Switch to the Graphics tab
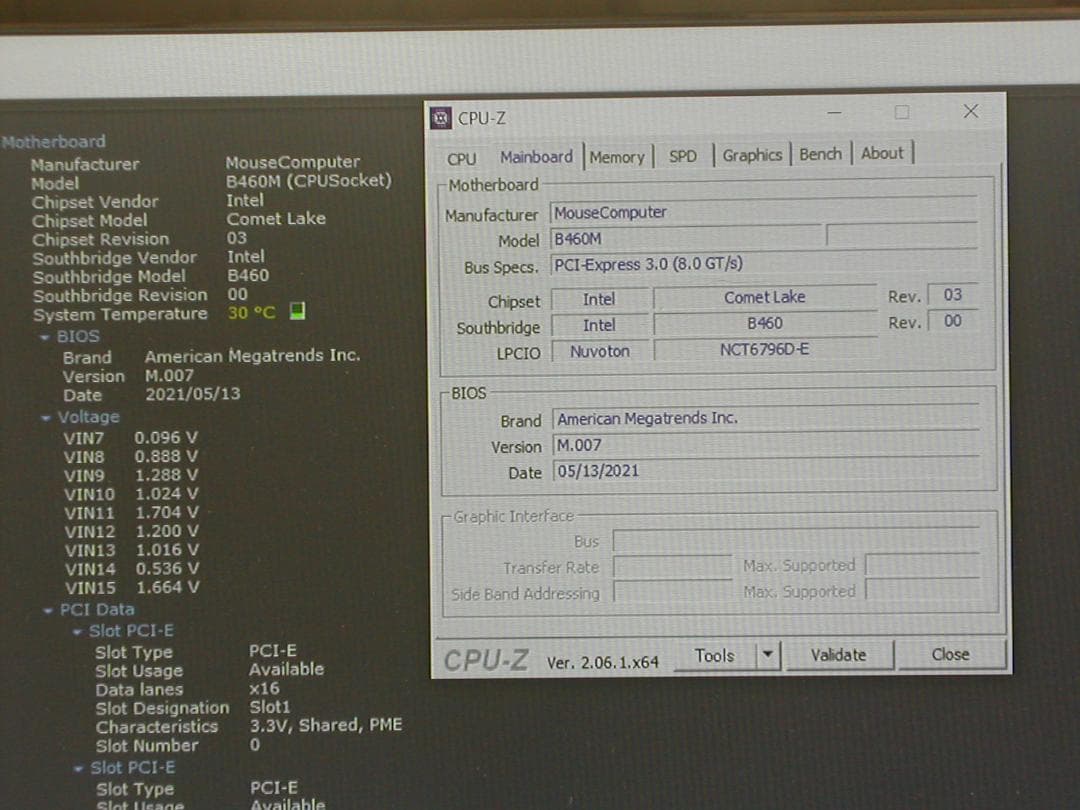1080x810 pixels. click(x=752, y=154)
